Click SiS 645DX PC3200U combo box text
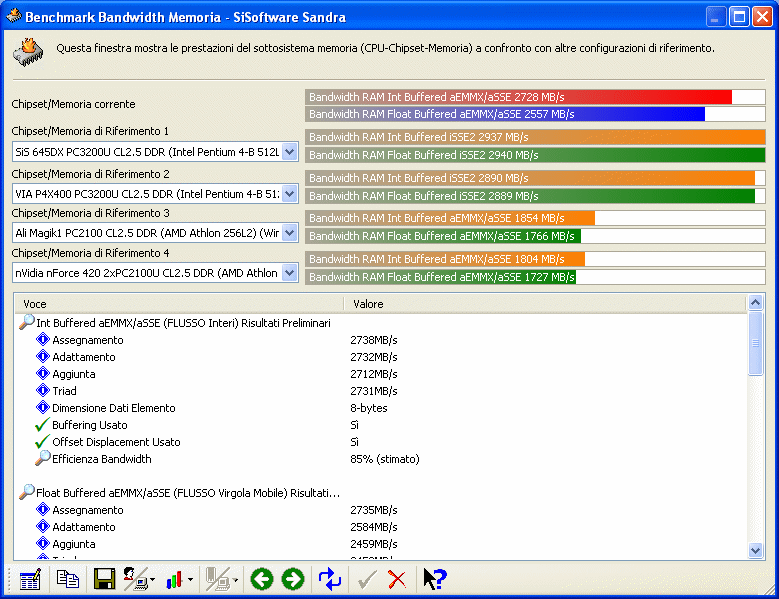779x599 pixels. (147, 152)
